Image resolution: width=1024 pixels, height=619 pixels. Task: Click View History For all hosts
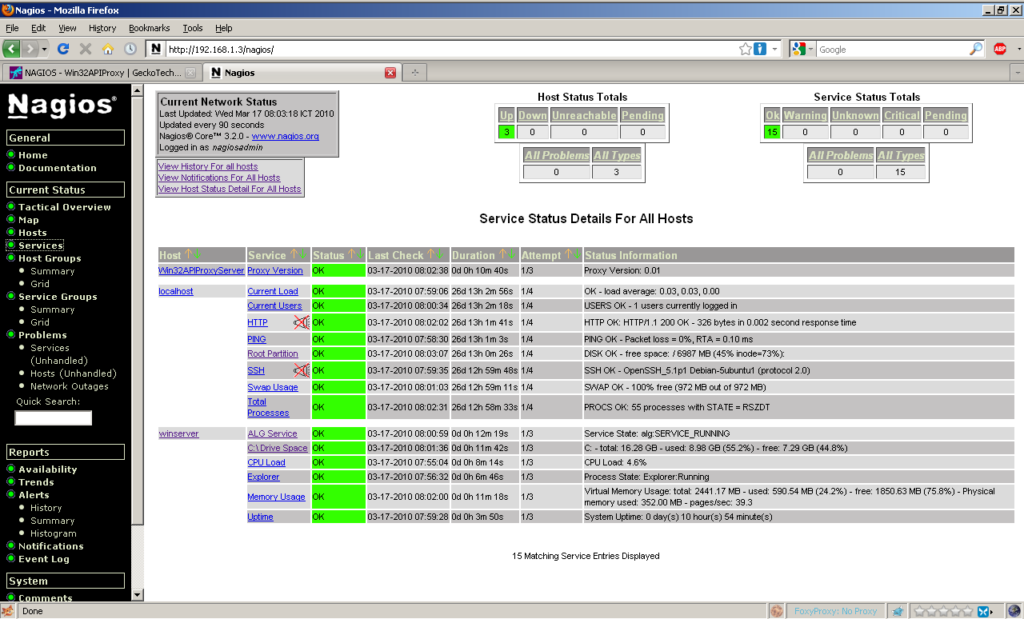tap(208, 167)
